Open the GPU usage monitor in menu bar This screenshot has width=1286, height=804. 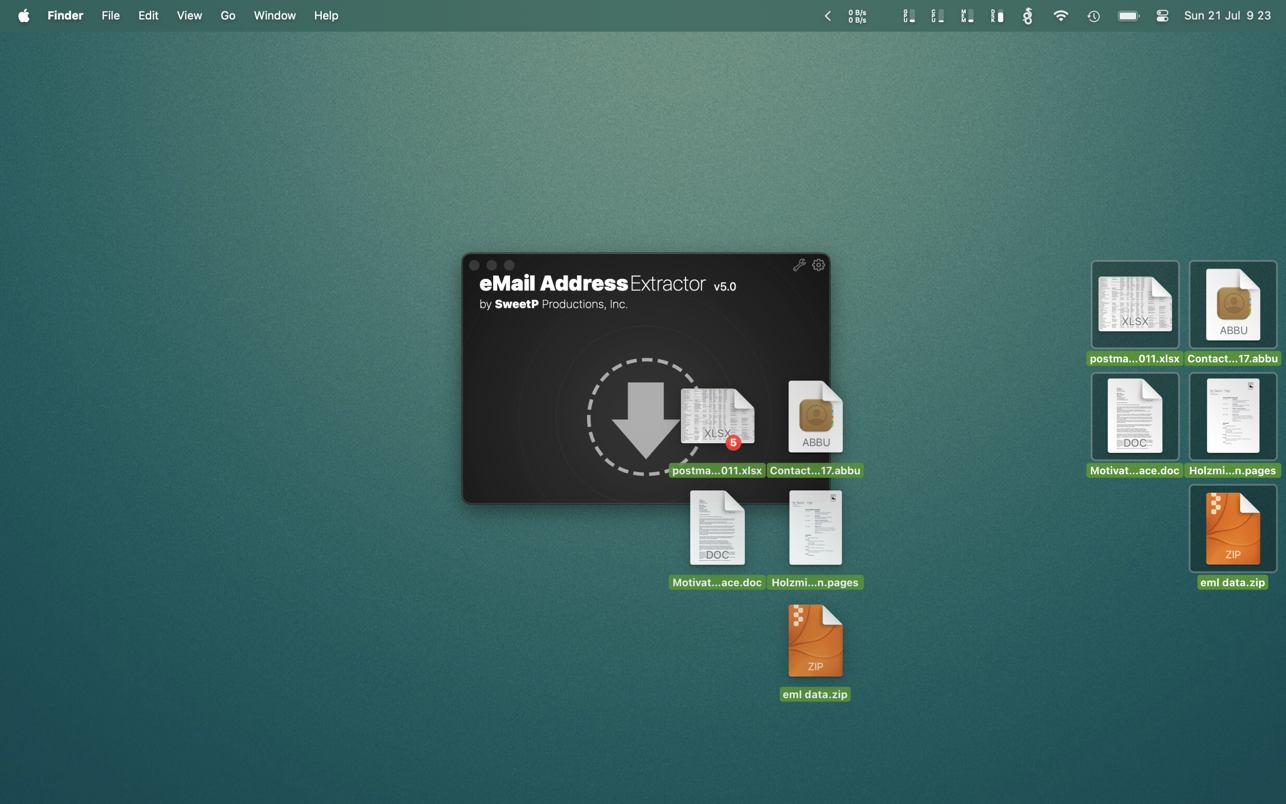click(909, 15)
